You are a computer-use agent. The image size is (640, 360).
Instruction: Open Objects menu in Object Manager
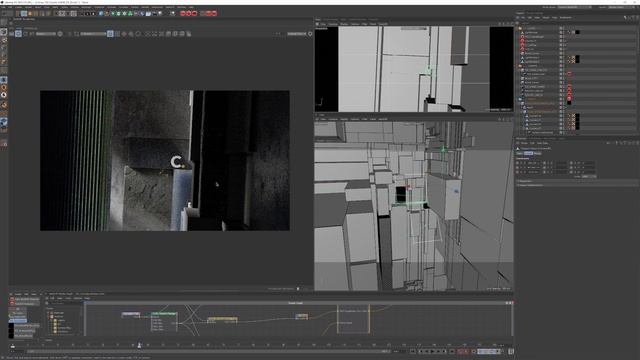pos(546,18)
